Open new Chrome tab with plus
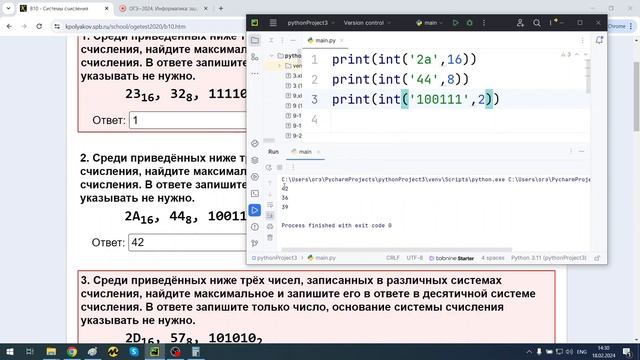The width and height of the screenshot is (640, 360). click(x=221, y=8)
